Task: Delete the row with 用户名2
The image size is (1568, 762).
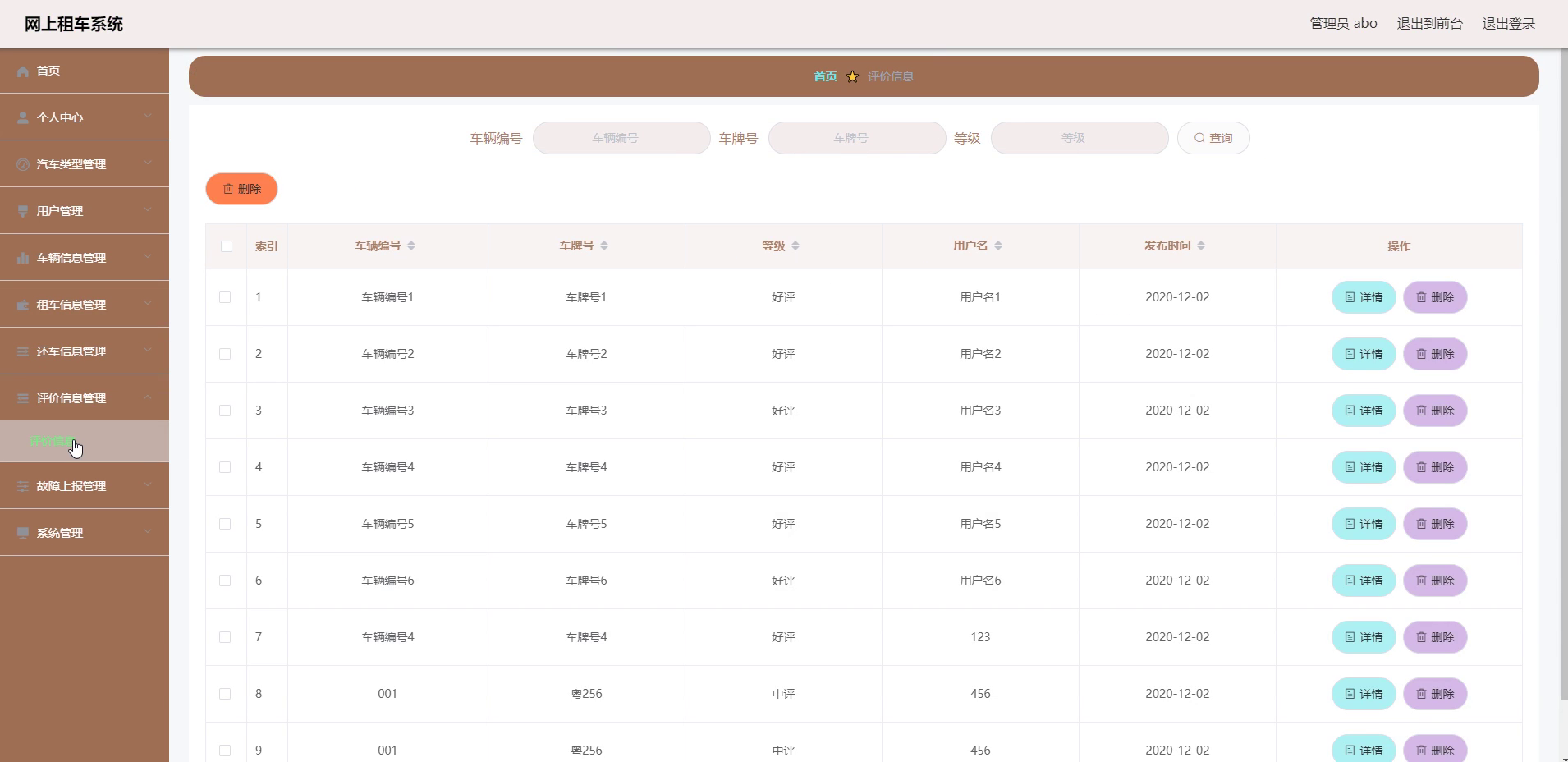Action: pos(1435,354)
